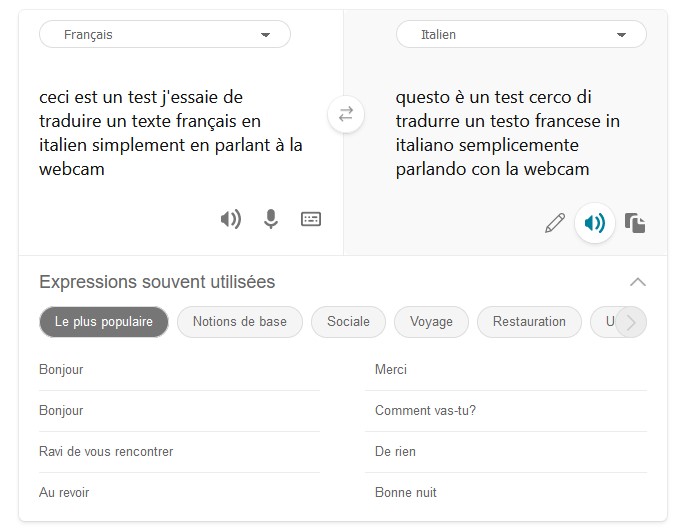Listen to the Italian translation audio
The image size is (685, 531).
click(x=595, y=223)
